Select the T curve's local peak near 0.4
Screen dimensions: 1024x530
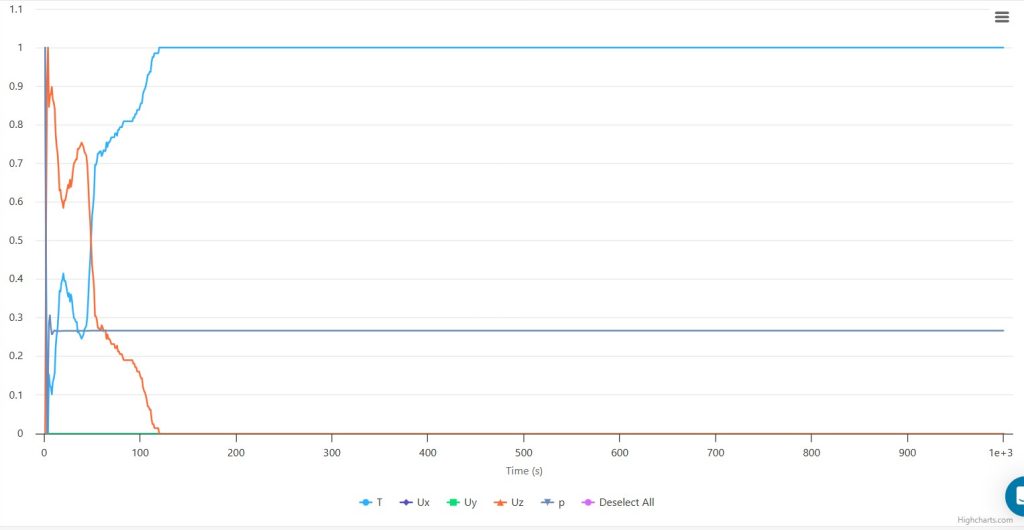64,274
